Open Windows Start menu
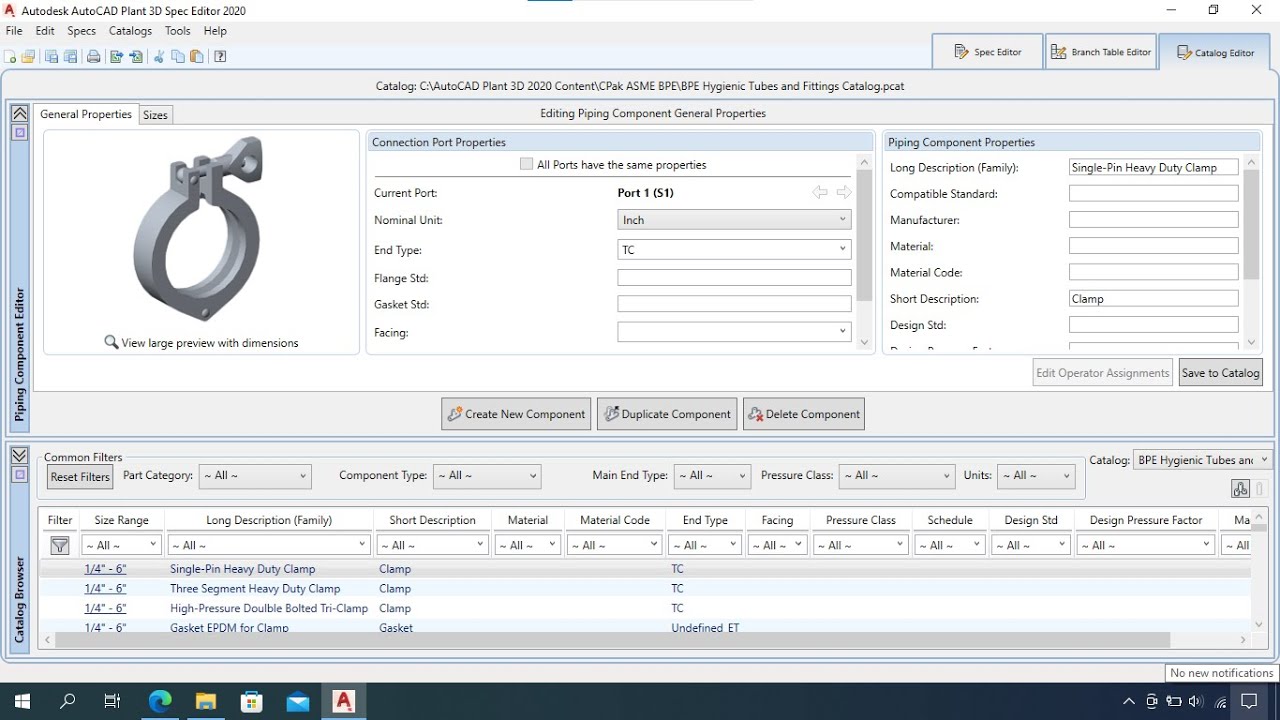Screen dimensions: 1280x720 (22, 702)
